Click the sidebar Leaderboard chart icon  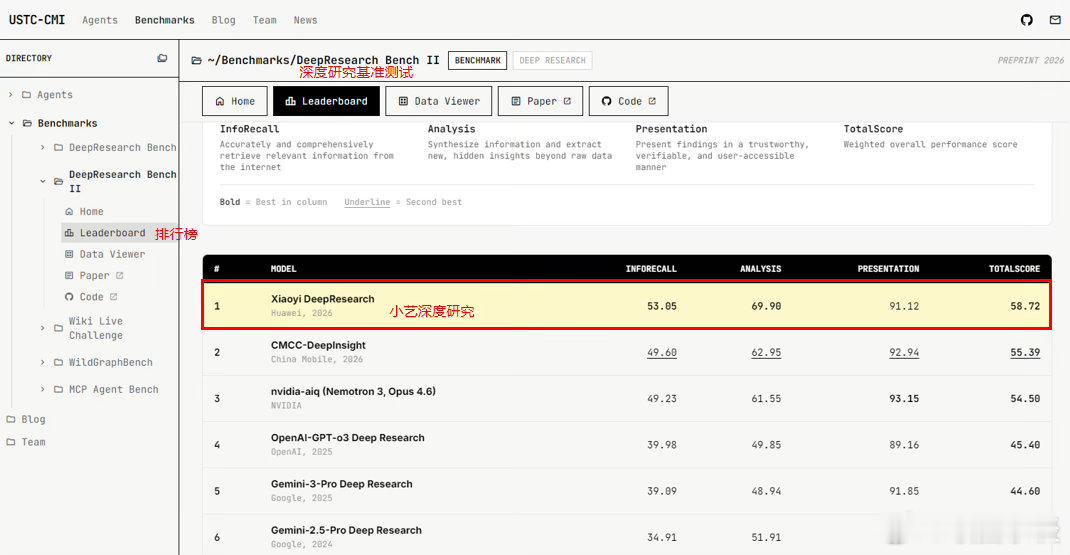[x=69, y=233]
